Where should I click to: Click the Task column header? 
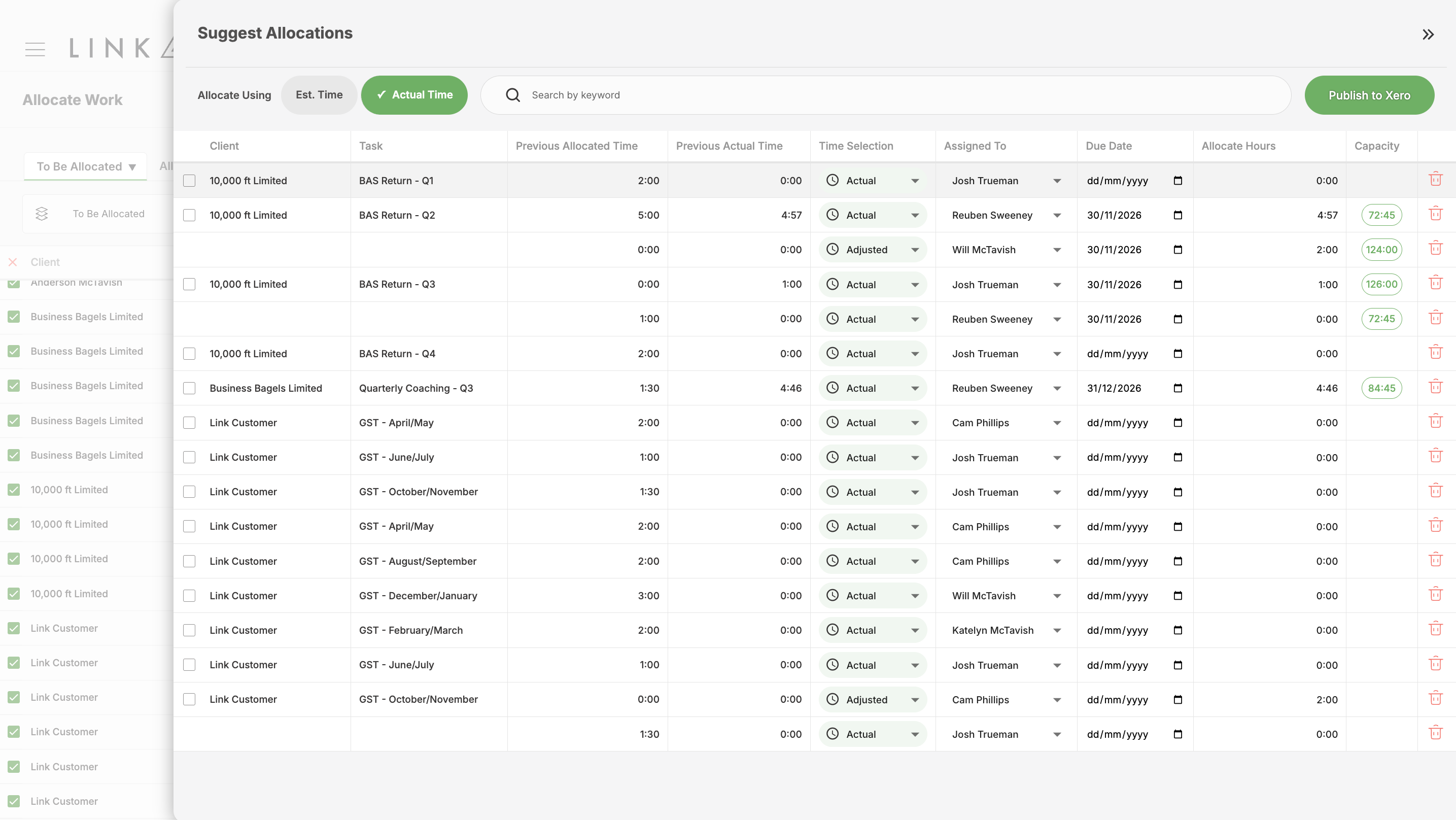371,146
